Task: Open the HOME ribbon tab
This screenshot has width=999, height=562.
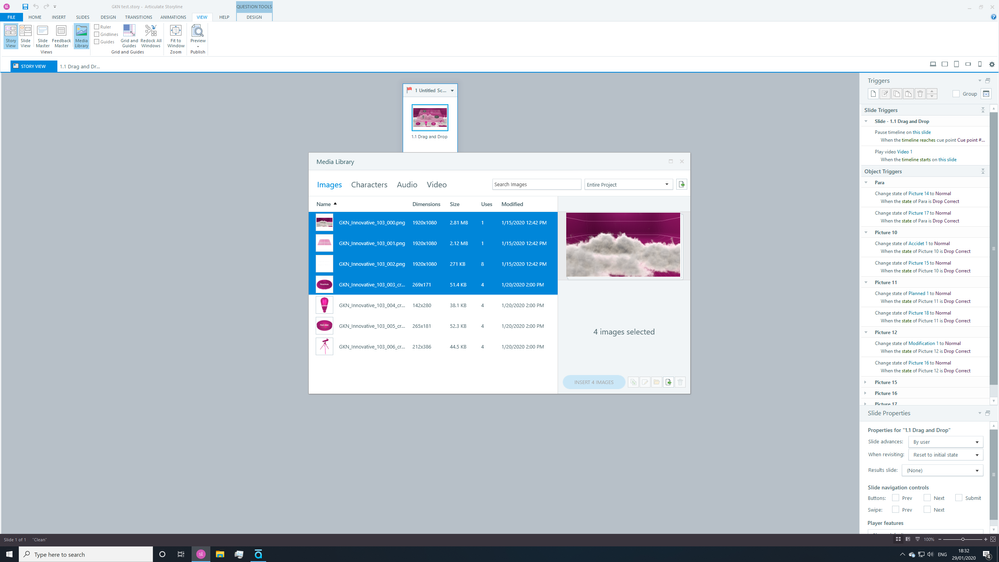Action: click(x=34, y=17)
